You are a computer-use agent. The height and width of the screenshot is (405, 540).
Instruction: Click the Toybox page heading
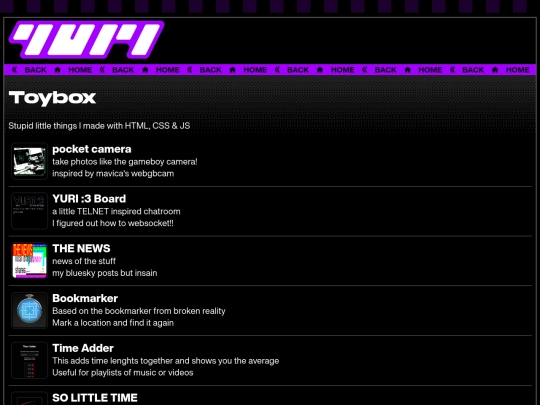(x=52, y=98)
